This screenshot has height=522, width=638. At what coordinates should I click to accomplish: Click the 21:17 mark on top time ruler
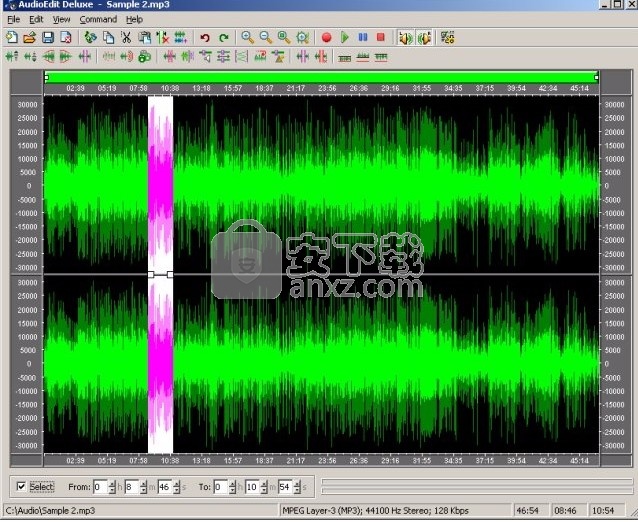(295, 88)
